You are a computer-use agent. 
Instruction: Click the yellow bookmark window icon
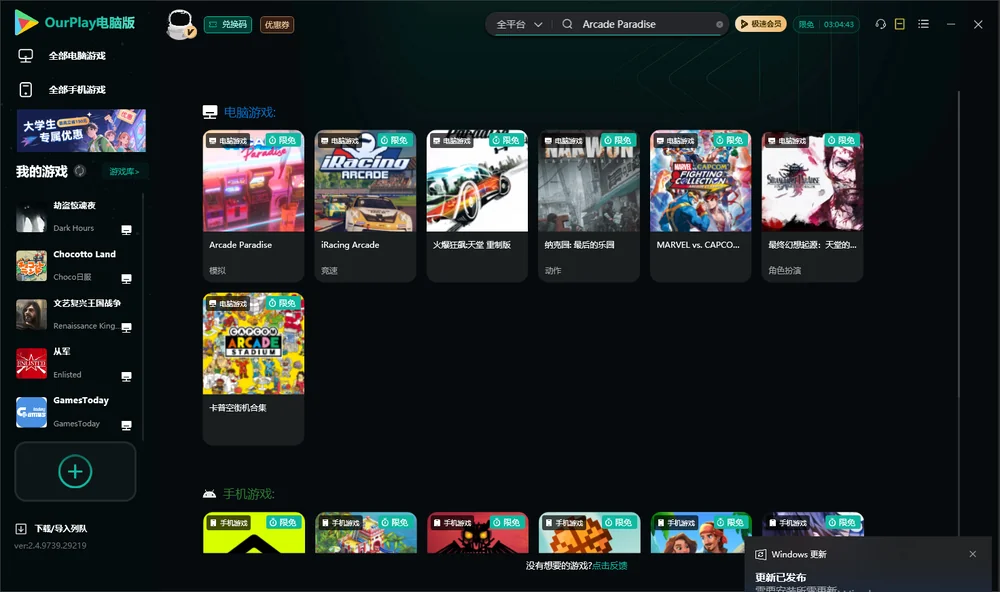[x=900, y=24]
